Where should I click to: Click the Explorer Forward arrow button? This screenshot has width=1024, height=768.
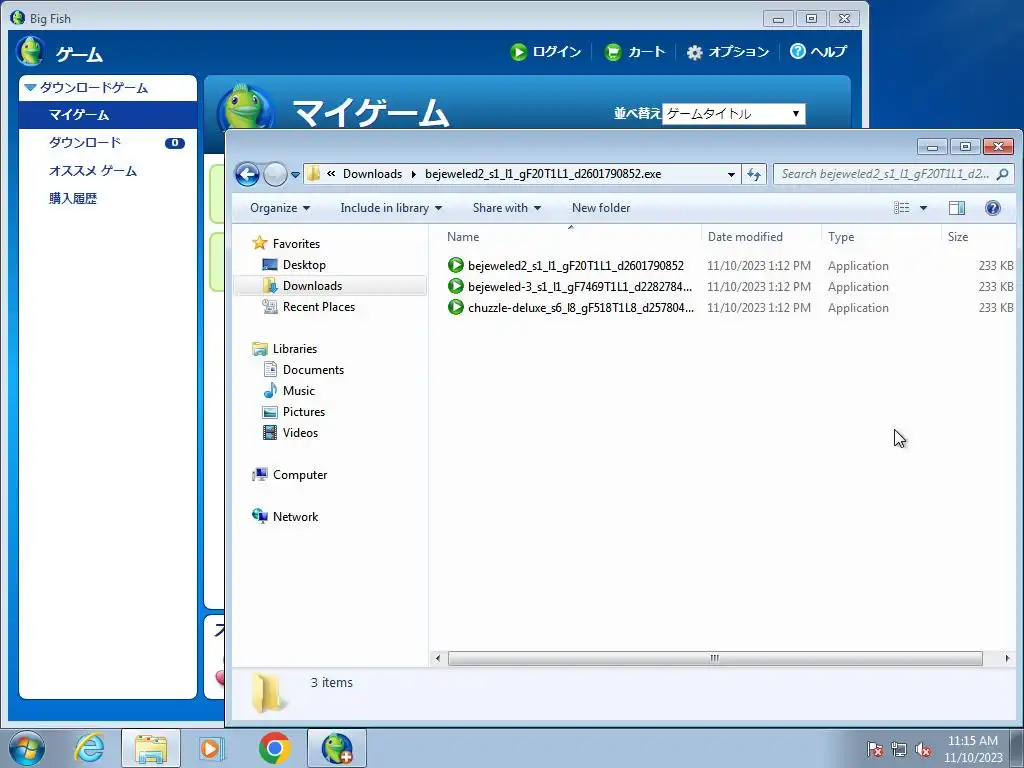coord(275,174)
